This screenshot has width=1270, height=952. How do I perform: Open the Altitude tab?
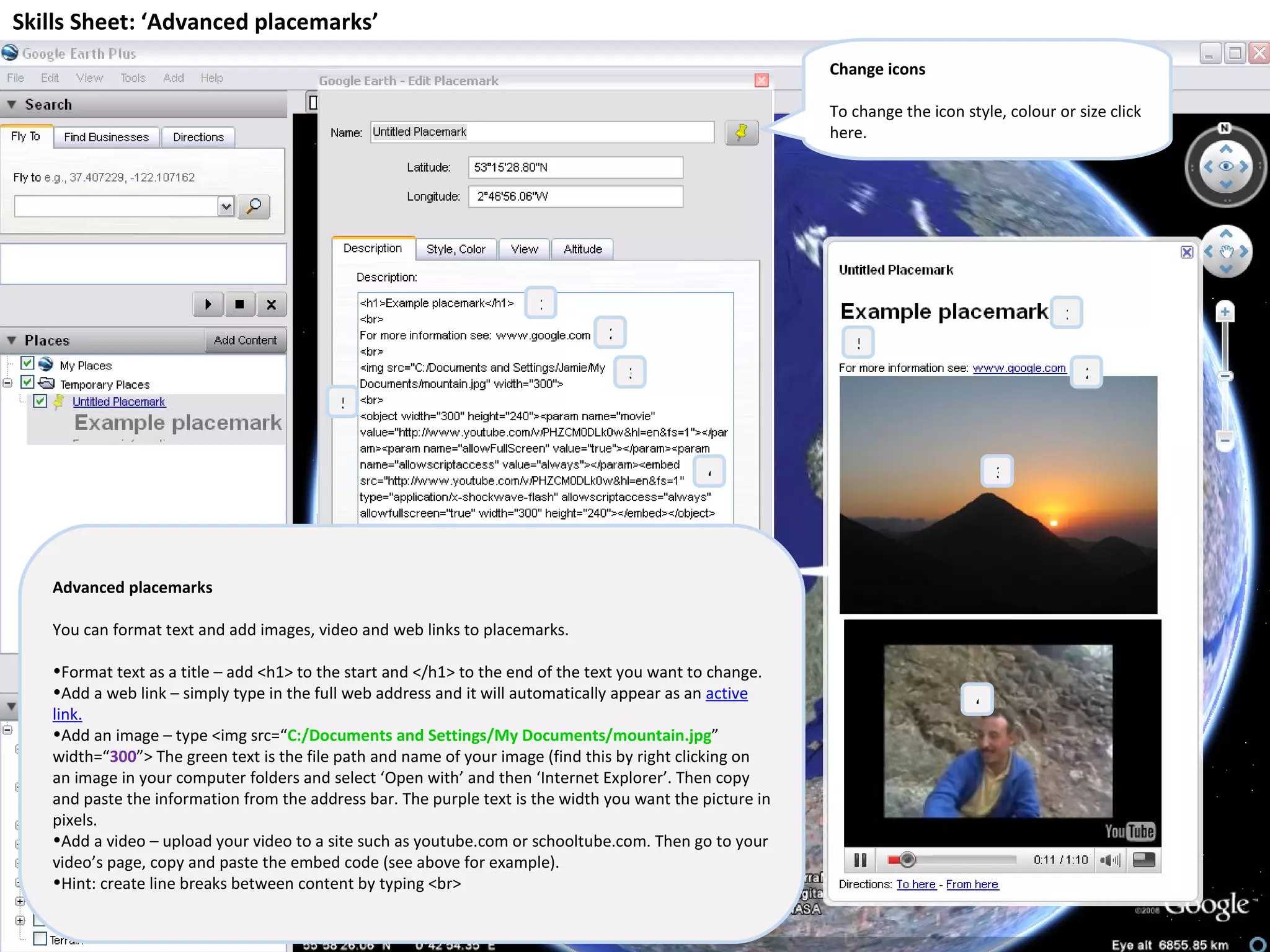coord(582,249)
